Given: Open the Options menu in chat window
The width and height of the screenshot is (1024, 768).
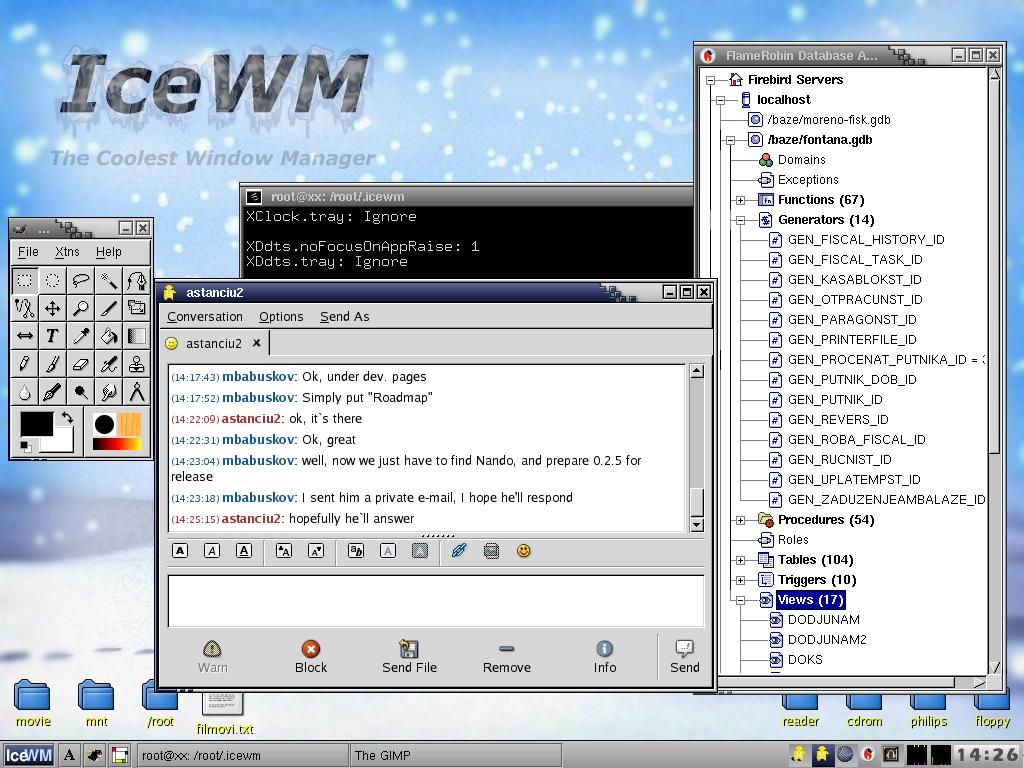Looking at the screenshot, I should pyautogui.click(x=281, y=317).
